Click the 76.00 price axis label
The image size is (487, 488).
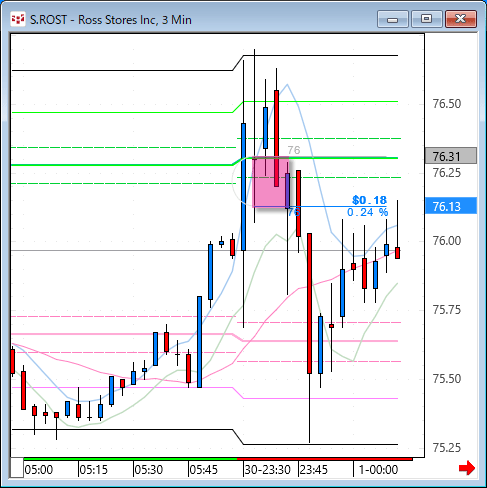[447, 241]
